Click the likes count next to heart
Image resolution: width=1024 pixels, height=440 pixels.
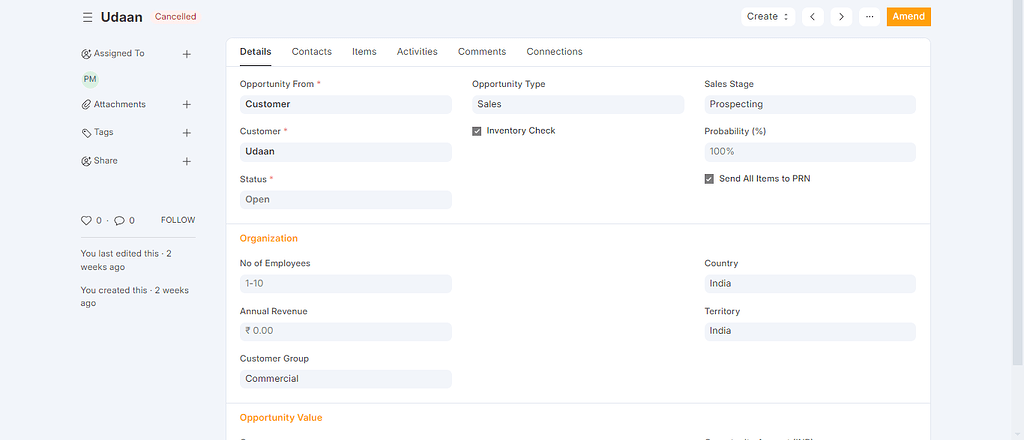pyautogui.click(x=99, y=221)
